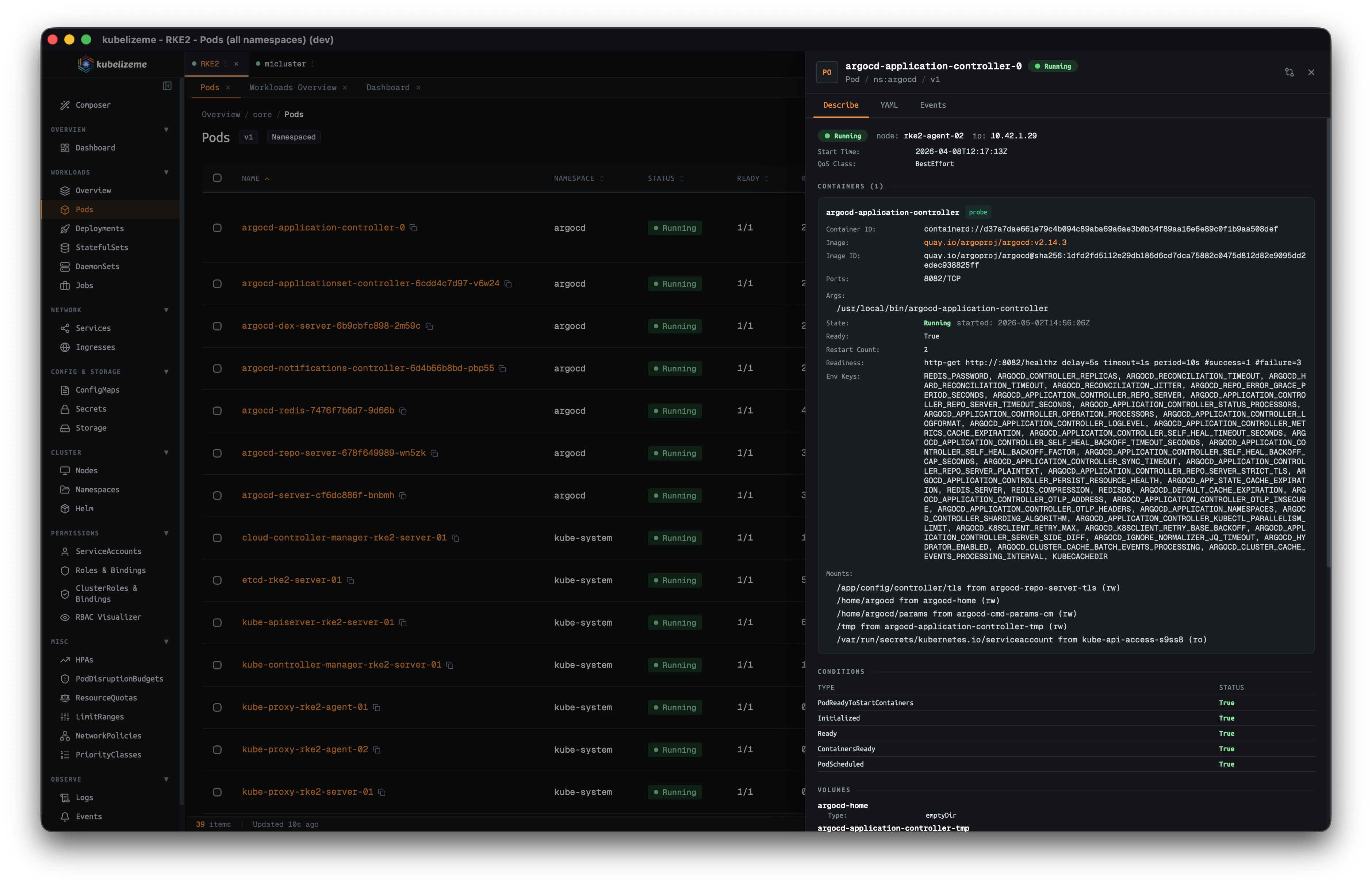This screenshot has width=1372, height=886.
Task: Copy the argocd-application-controller-0 pod name
Action: pos(413,228)
